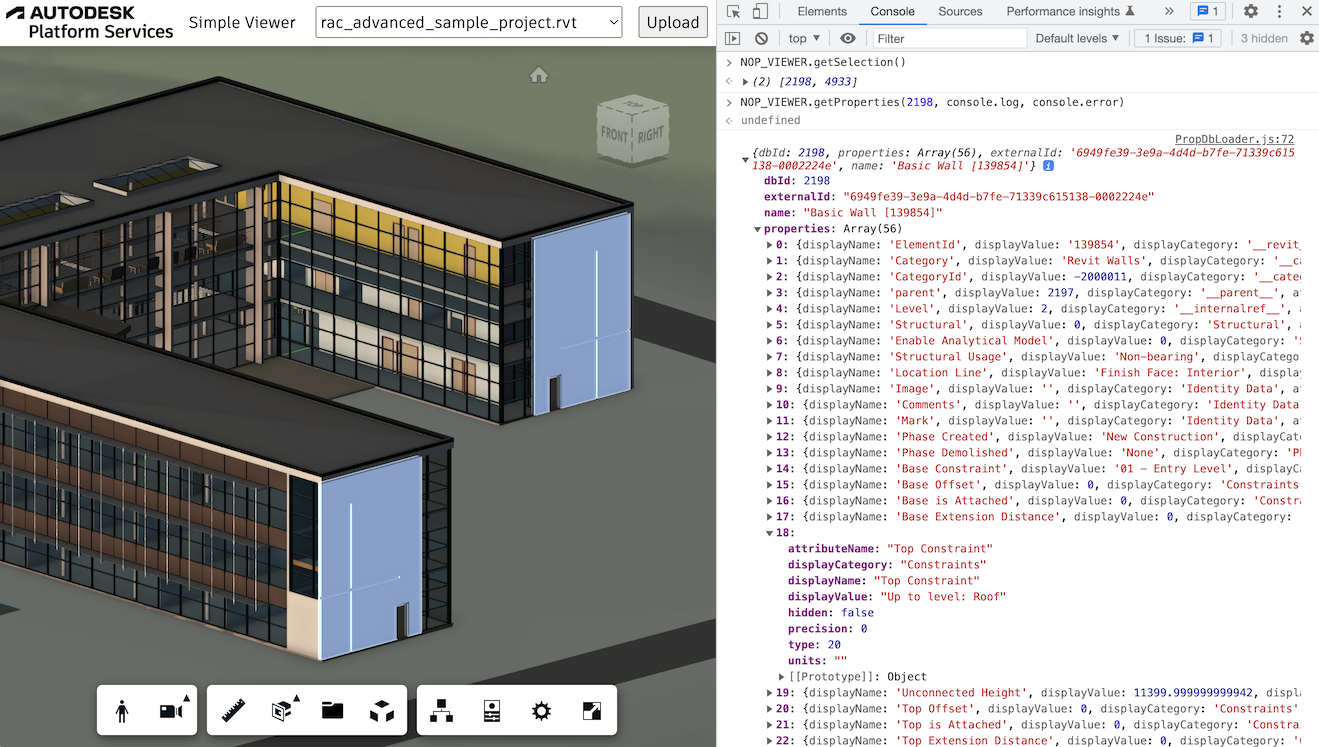The image size is (1319, 747).
Task: Open the Document Browser folder icon
Action: click(333, 711)
